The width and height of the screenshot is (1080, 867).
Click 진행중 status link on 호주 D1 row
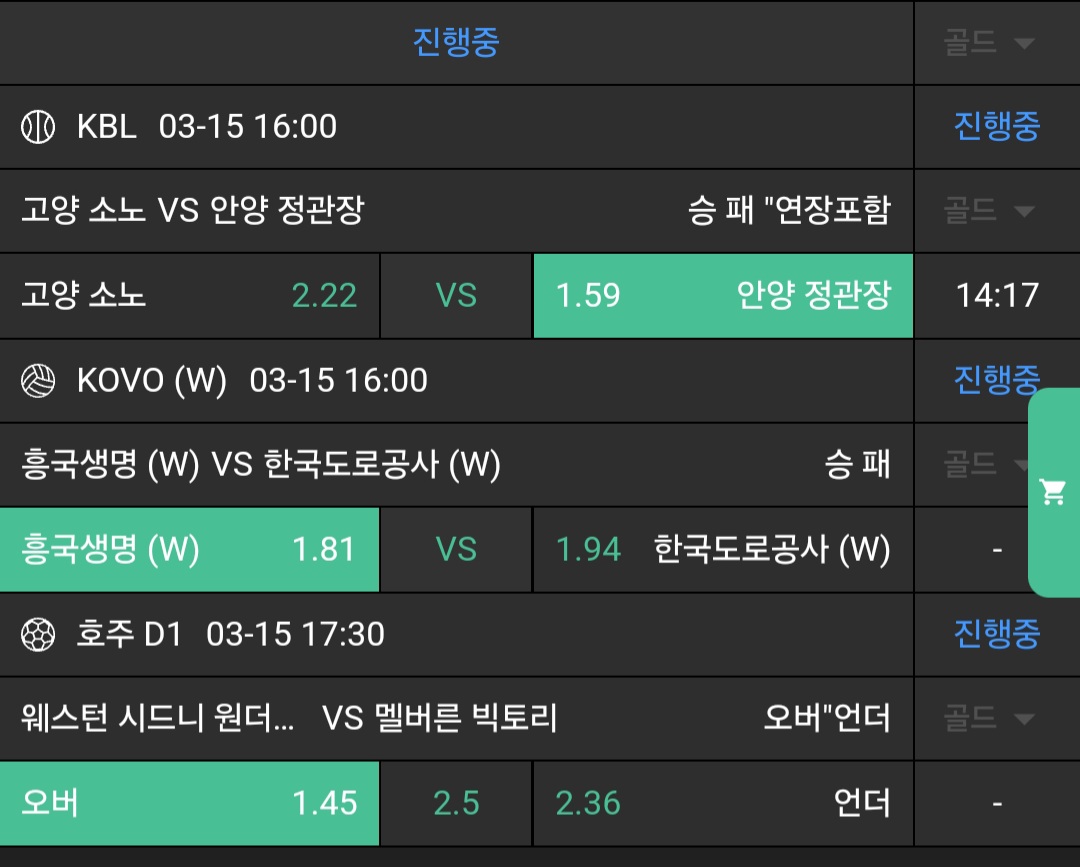point(996,635)
